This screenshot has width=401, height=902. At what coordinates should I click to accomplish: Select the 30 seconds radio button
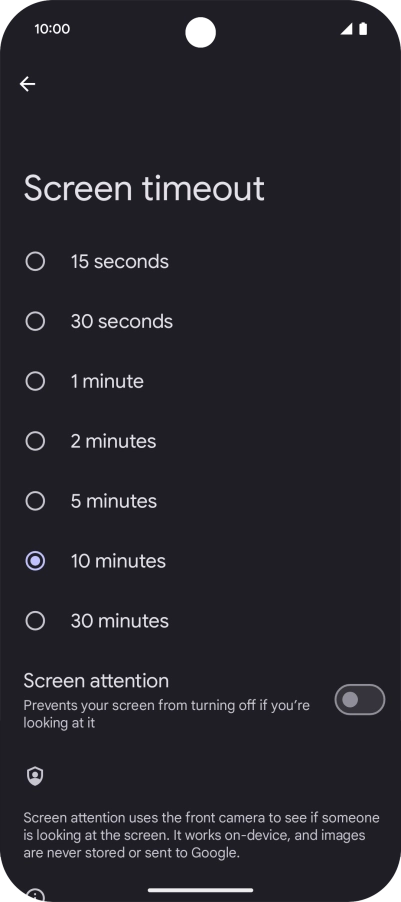tap(35, 322)
